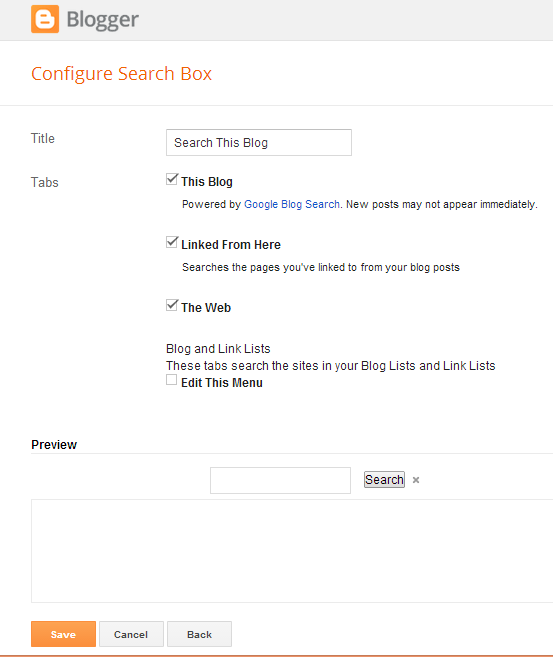Click the small x icon beside Search

click(416, 480)
